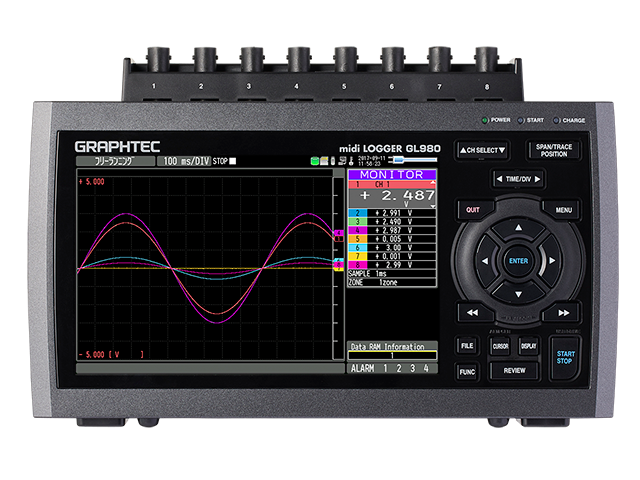
Task: Push the CH SELECT button
Action: click(483, 150)
